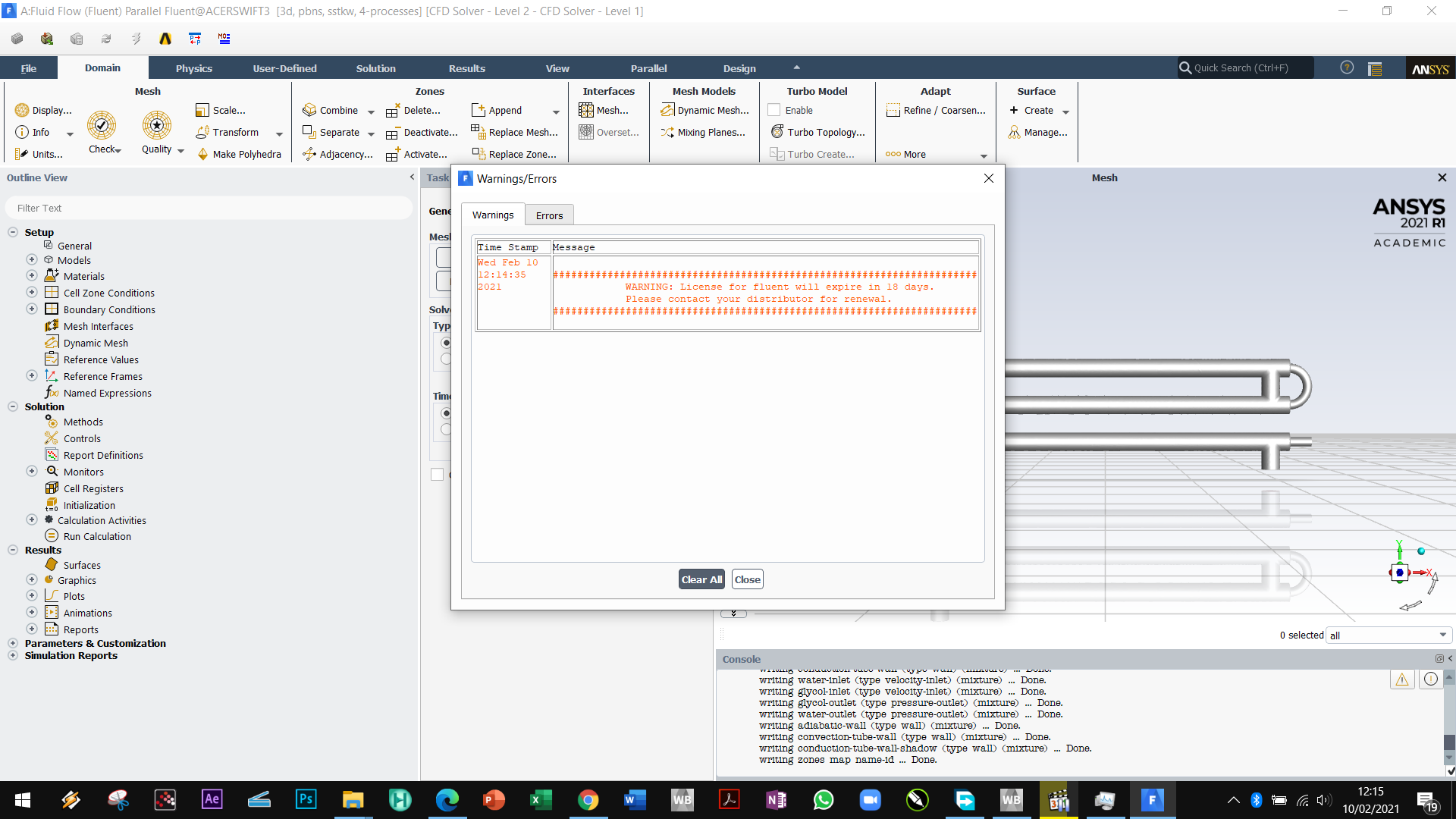Open the Adjacency tool
The height and width of the screenshot is (819, 1456).
[337, 154]
